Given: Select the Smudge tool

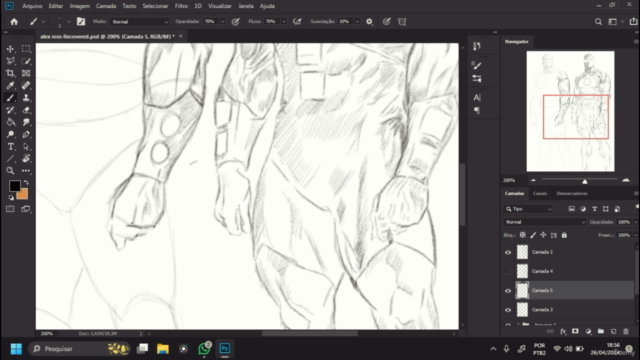Looking at the screenshot, I should tap(26, 122).
